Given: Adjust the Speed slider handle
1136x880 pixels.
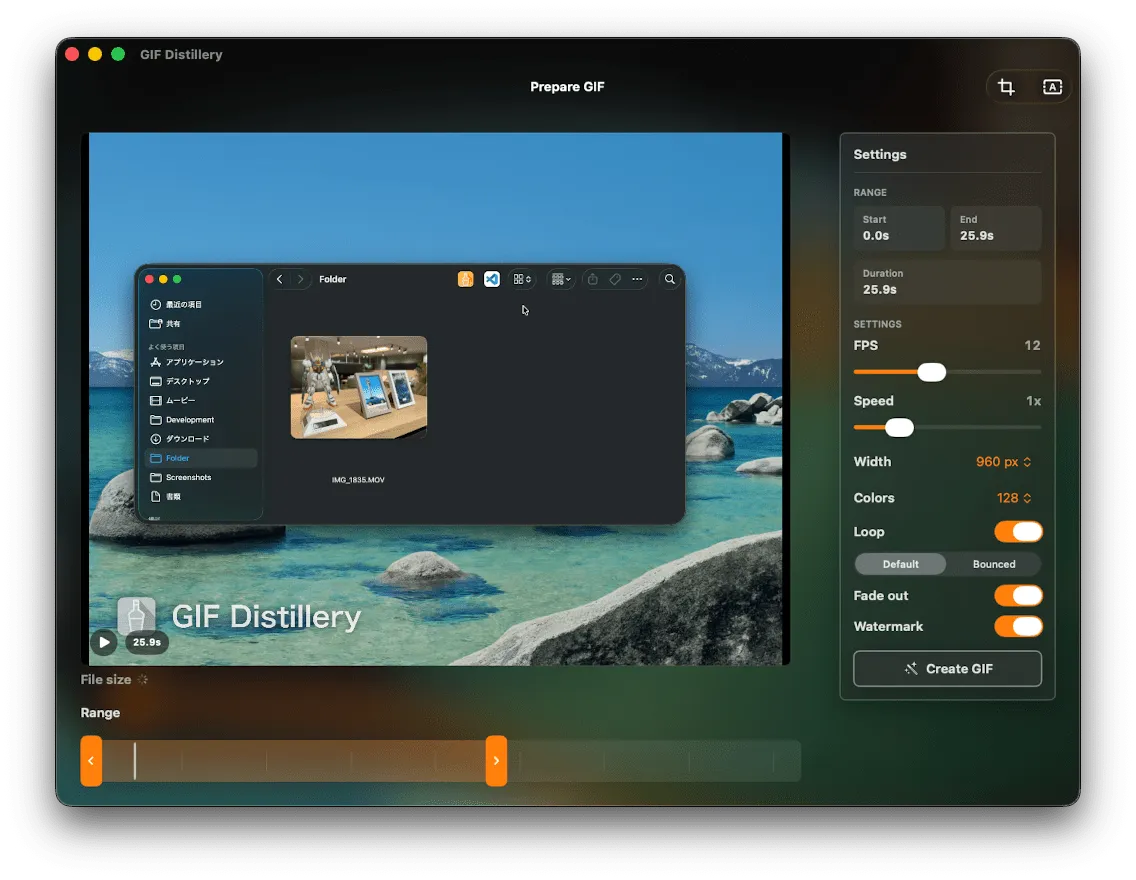Looking at the screenshot, I should tap(899, 427).
